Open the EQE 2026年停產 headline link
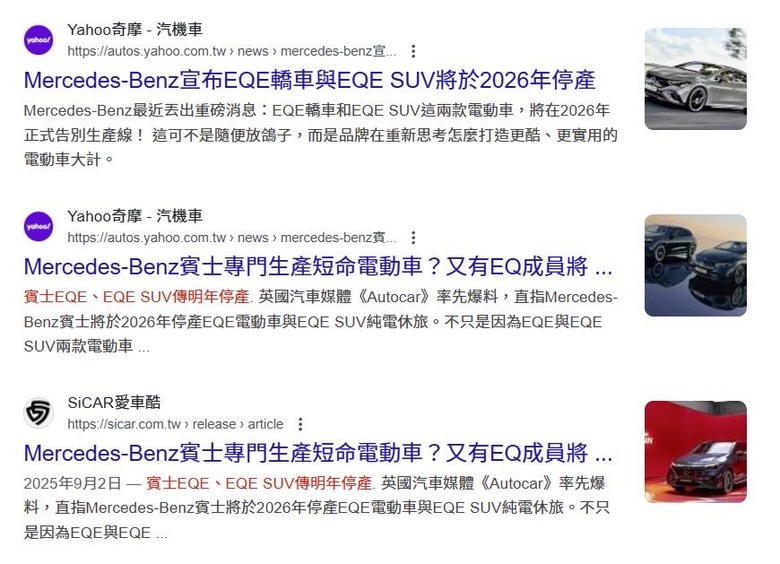The width and height of the screenshot is (780, 564). [x=309, y=81]
